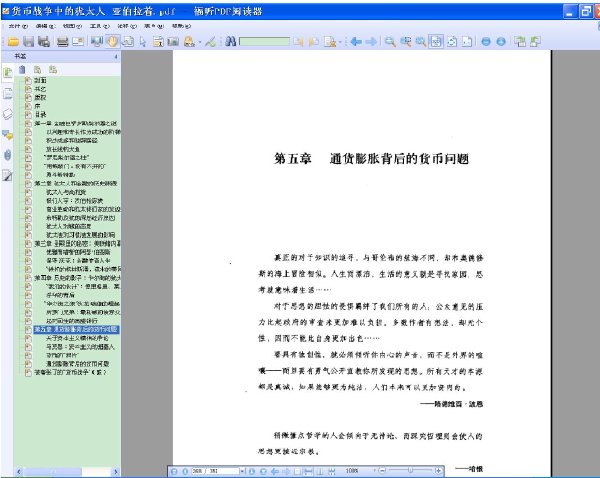Open the dropdown arrow next to stamp tool
The height and width of the screenshot is (478, 600).
click(x=200, y=42)
